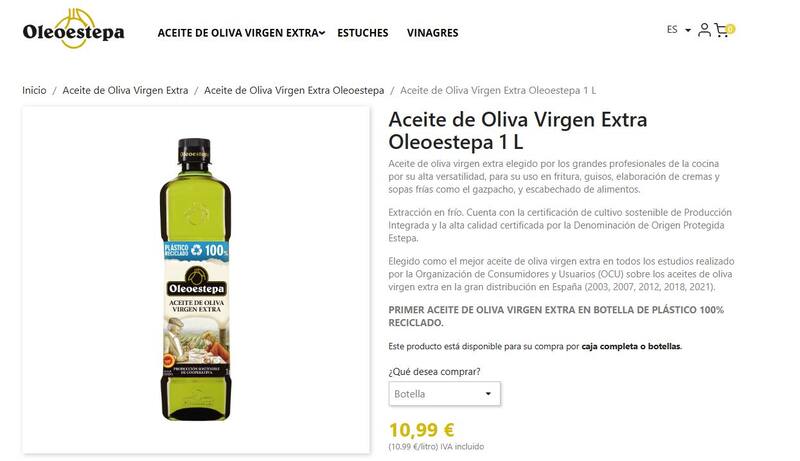Expand Aceite de Oliva Virgen Extra menu chevron
Image resolution: width=800 pixels, height=461 pixels.
[322, 33]
